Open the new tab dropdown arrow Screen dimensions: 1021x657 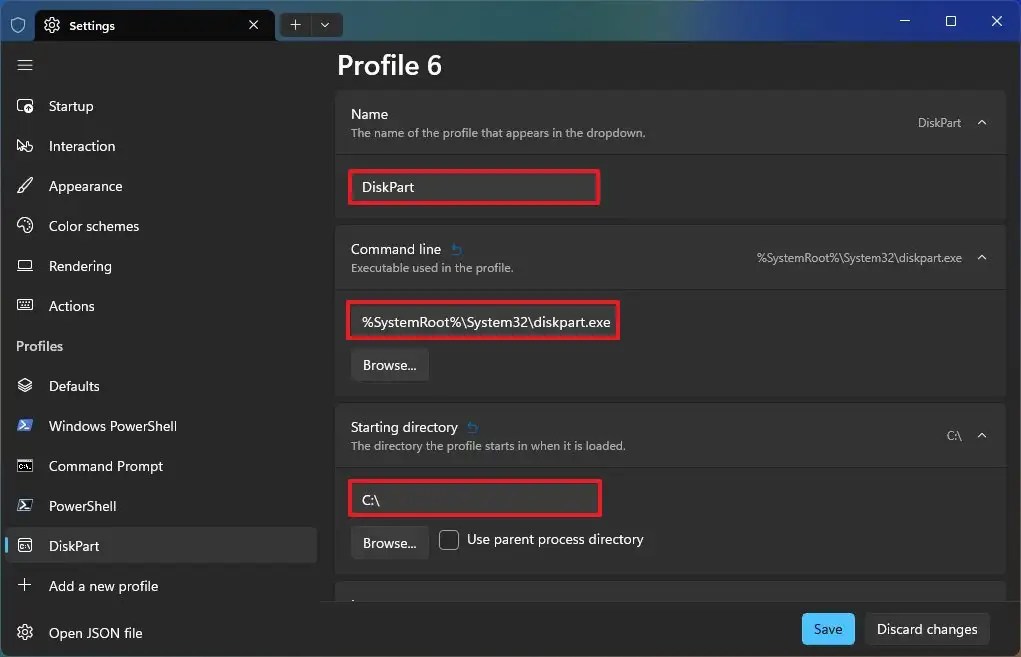(x=325, y=25)
